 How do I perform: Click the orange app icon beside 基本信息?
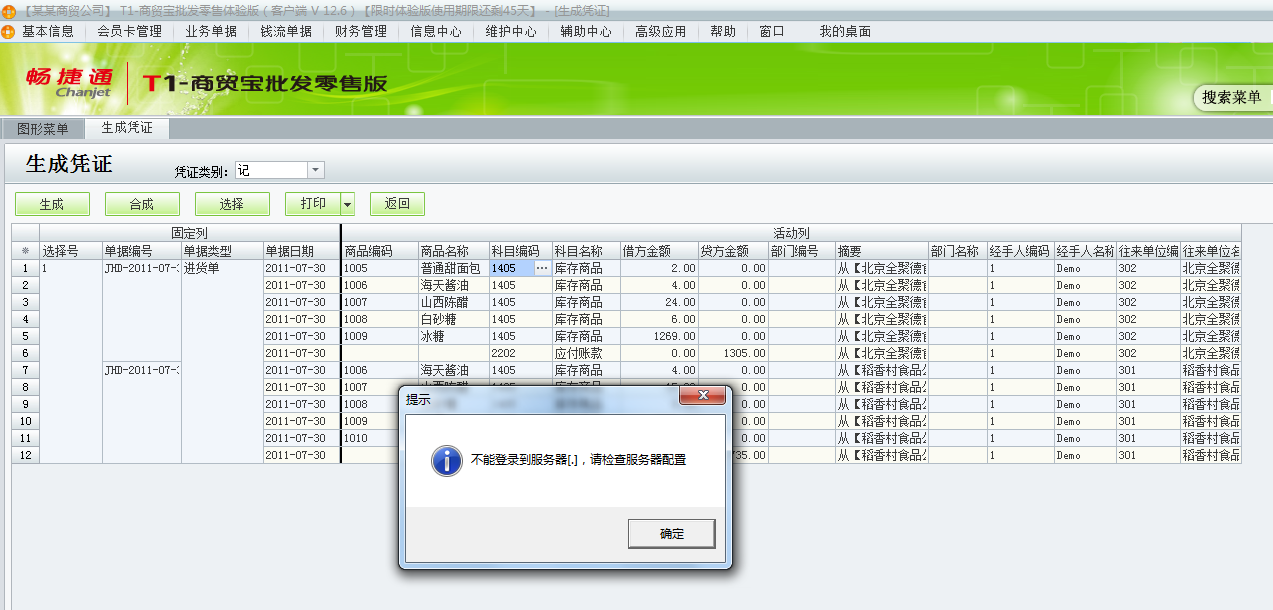(x=9, y=31)
